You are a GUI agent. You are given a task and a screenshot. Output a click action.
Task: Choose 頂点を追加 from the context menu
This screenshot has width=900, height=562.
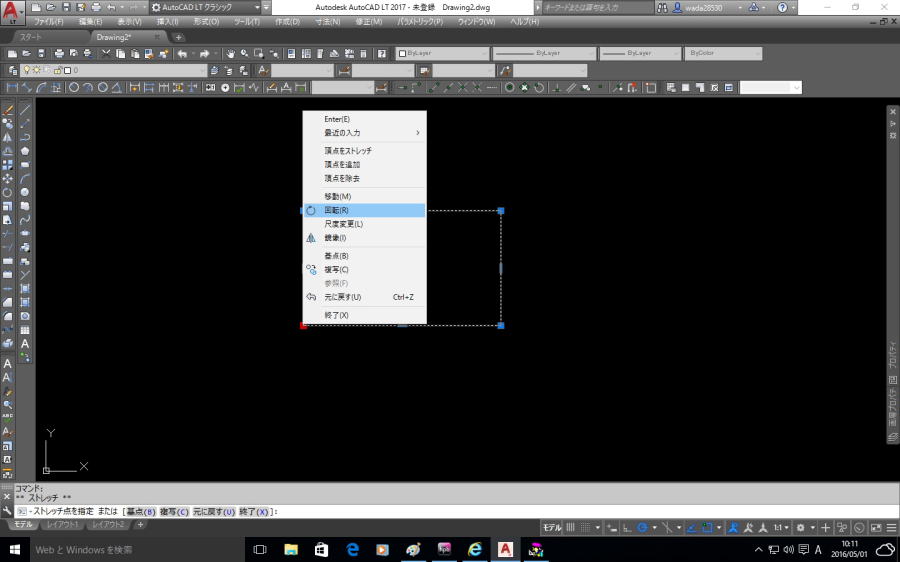tap(364, 164)
